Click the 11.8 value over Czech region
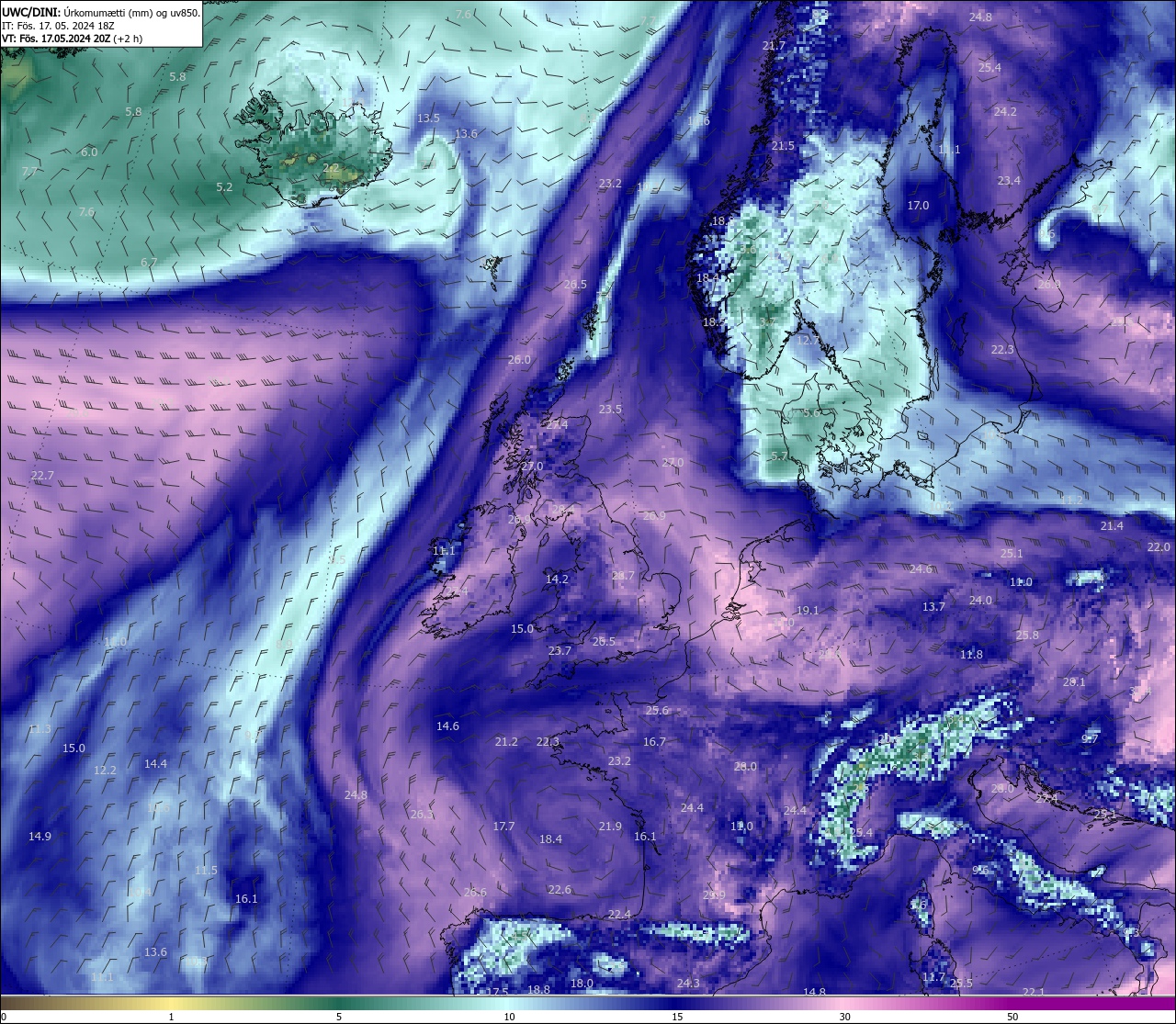 tap(971, 655)
